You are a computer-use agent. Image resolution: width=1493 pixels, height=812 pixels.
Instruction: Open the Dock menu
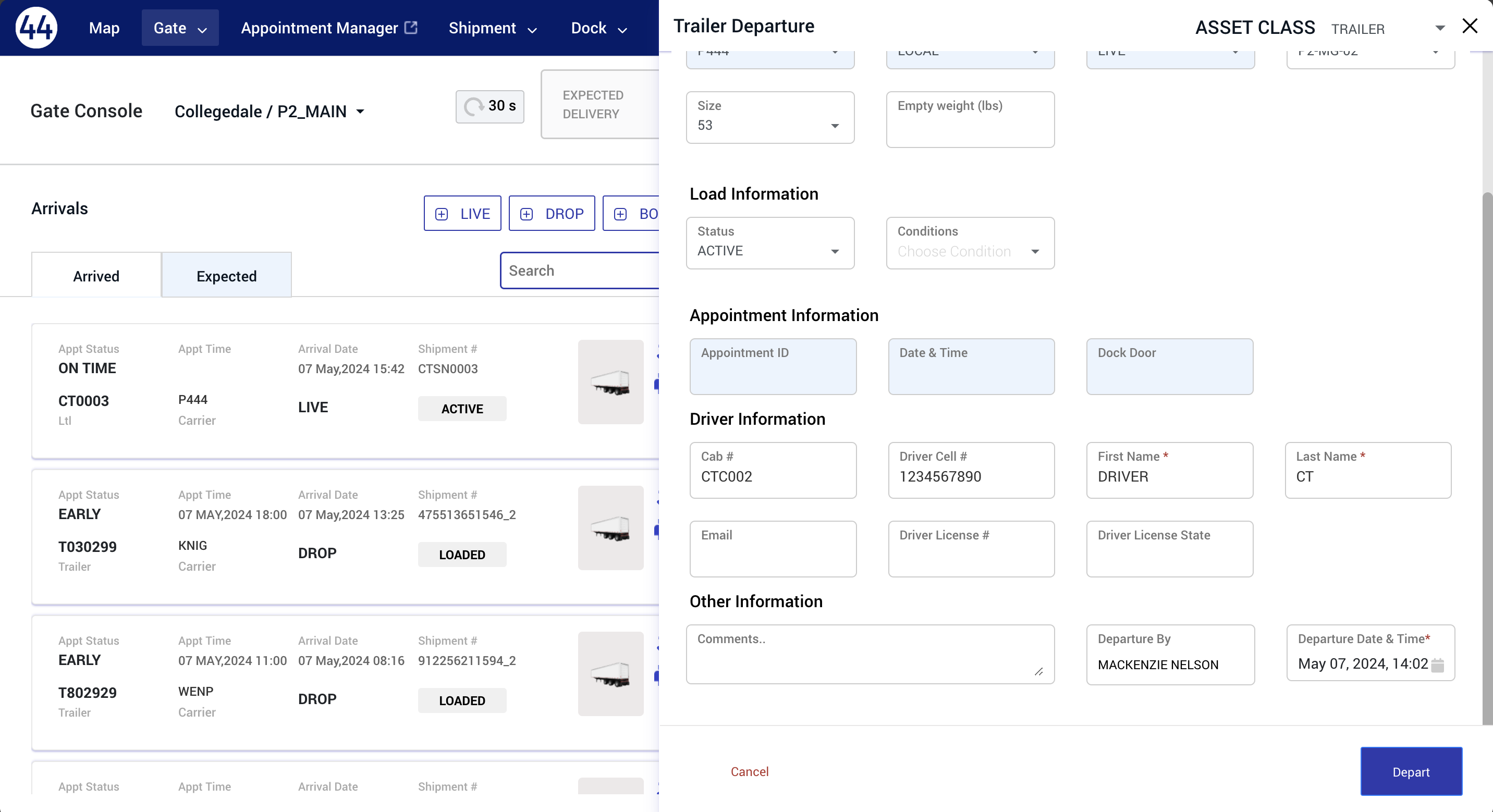pos(598,28)
